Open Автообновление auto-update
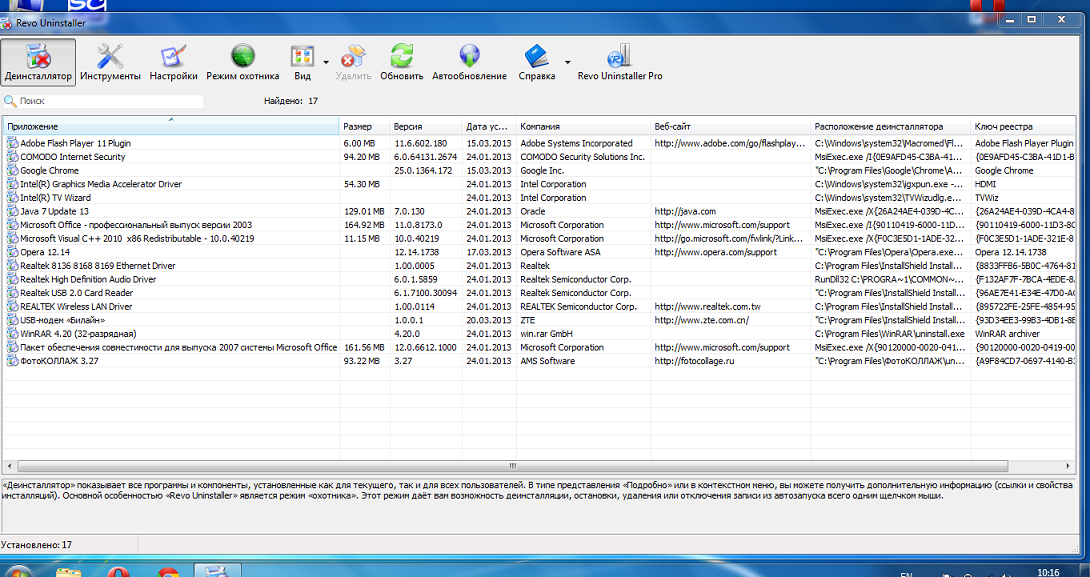Image resolution: width=1090 pixels, height=577 pixels. point(469,62)
